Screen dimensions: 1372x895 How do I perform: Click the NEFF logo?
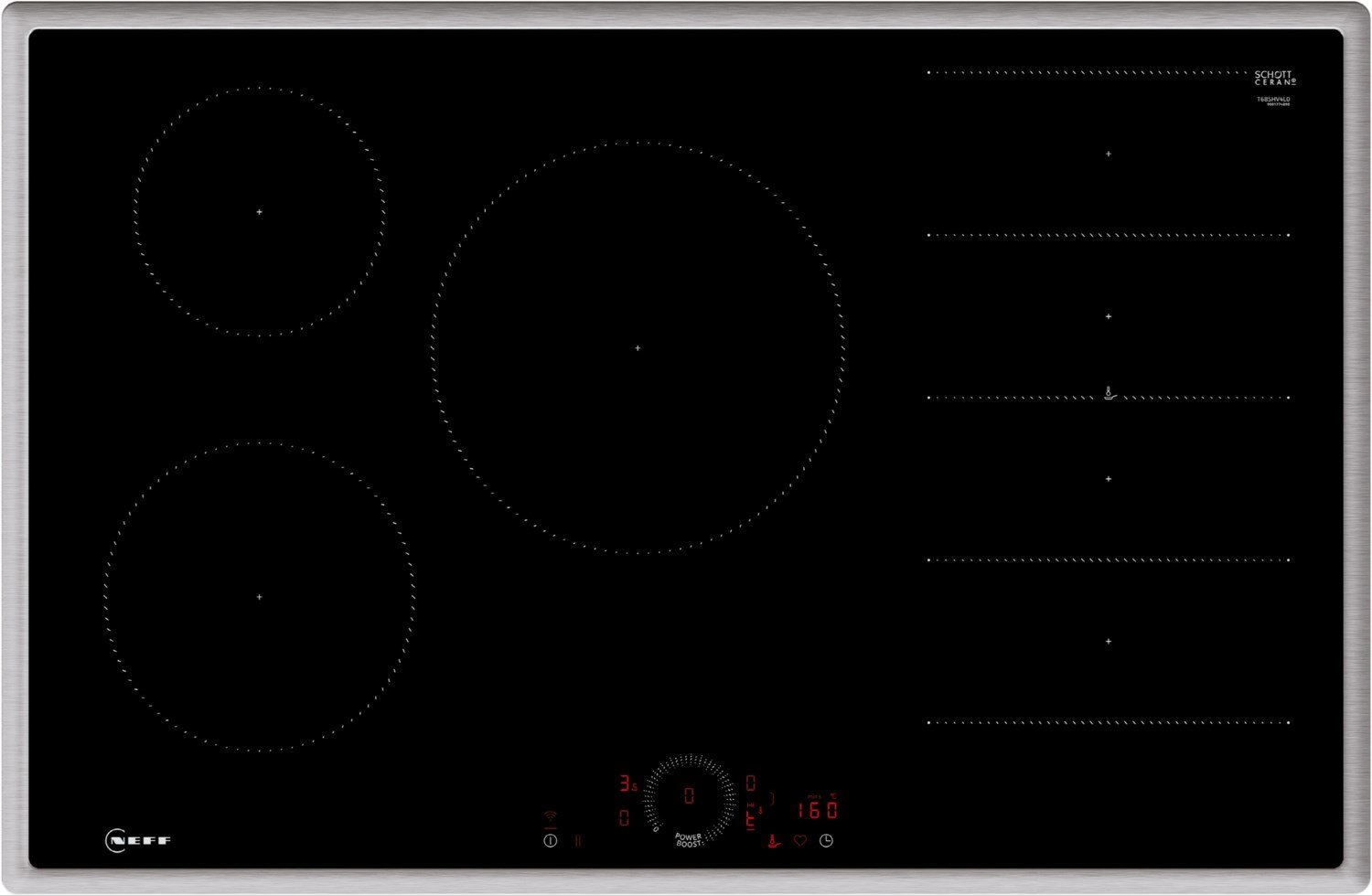(x=139, y=841)
